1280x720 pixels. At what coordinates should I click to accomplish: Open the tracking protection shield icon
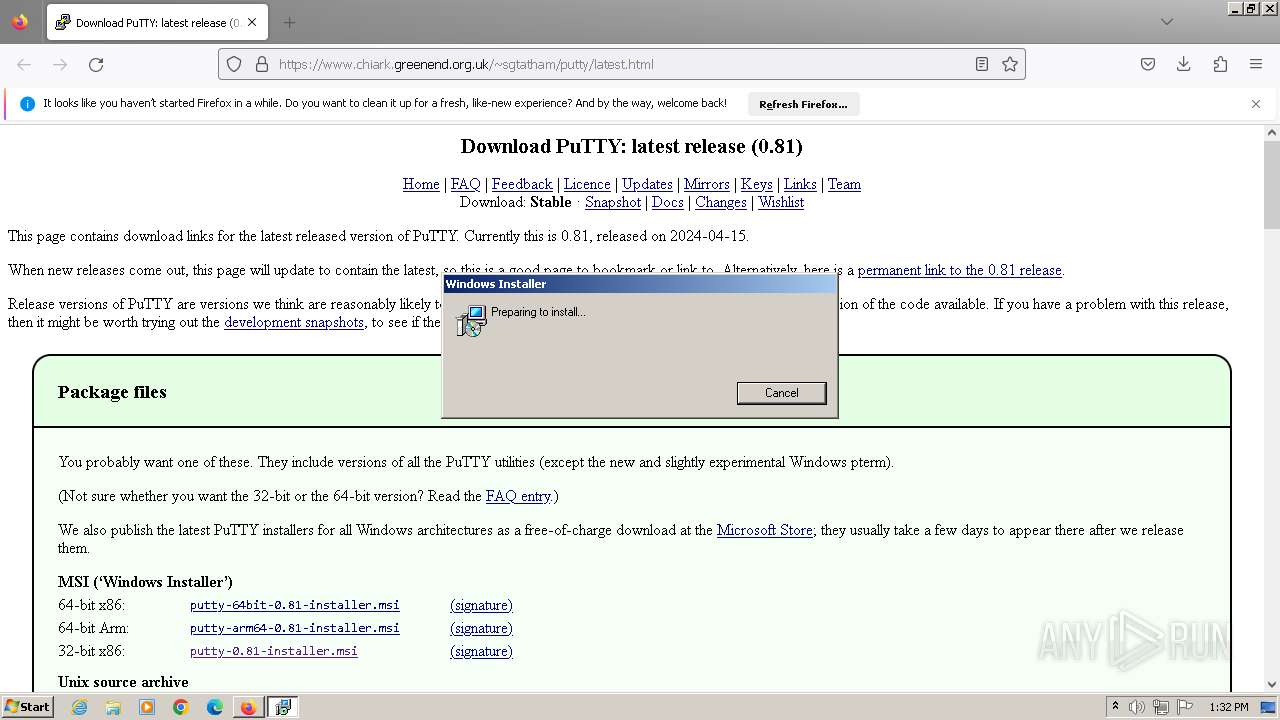coord(234,64)
